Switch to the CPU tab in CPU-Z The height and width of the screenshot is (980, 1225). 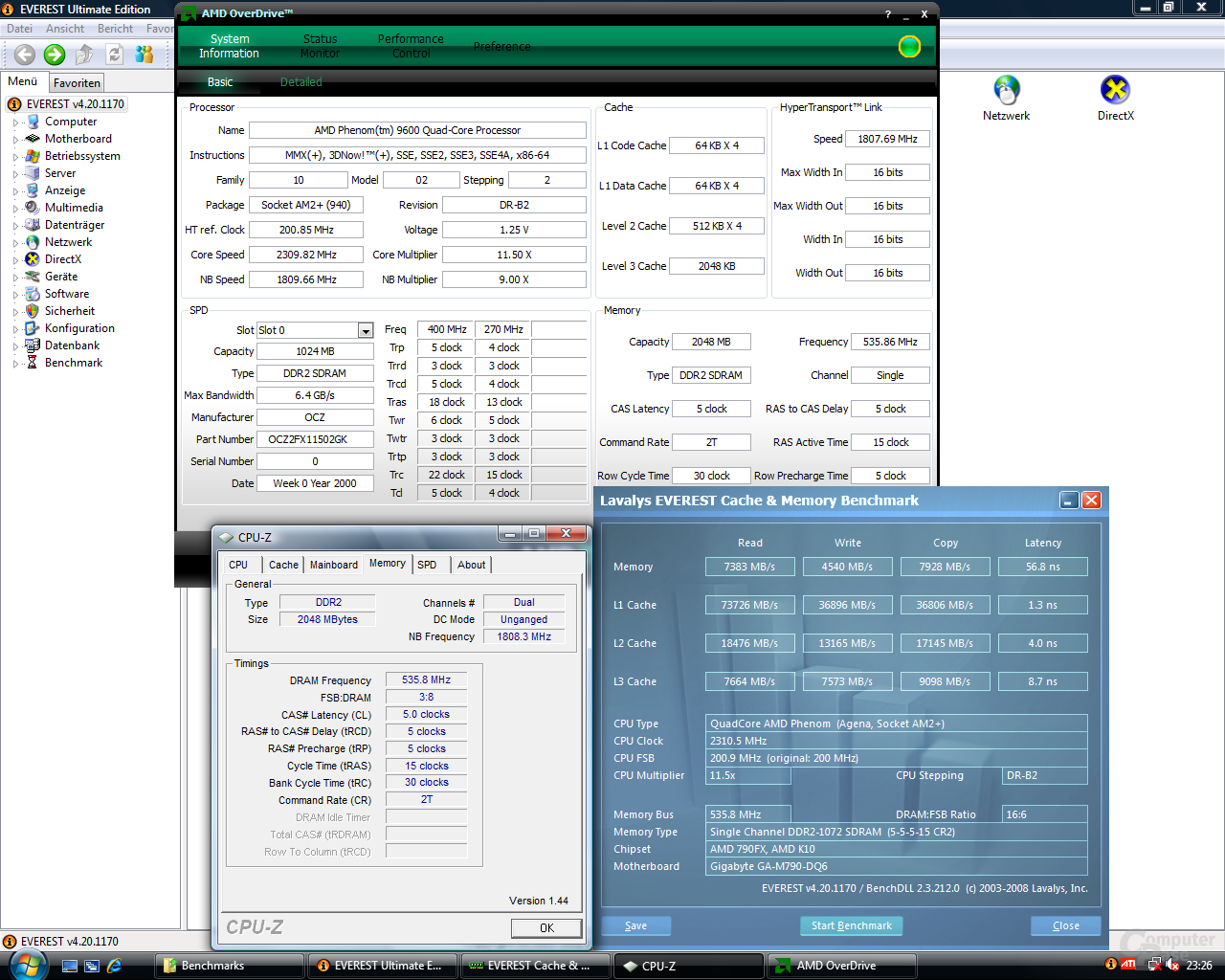coord(238,565)
